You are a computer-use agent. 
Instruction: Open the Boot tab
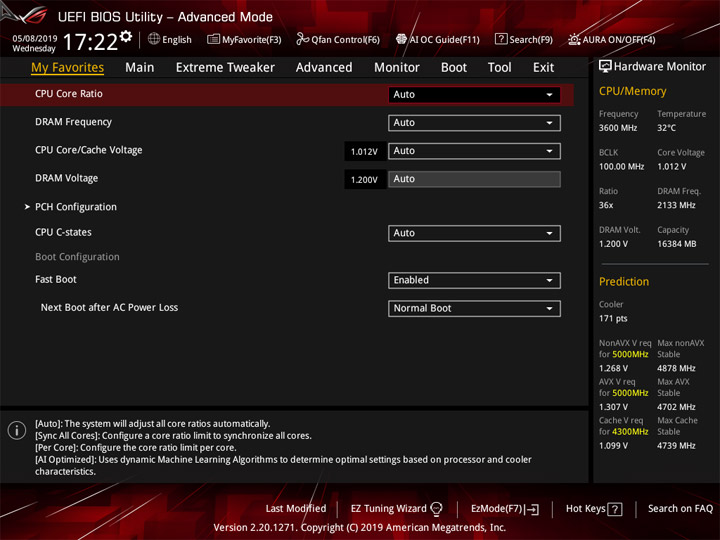coord(454,68)
